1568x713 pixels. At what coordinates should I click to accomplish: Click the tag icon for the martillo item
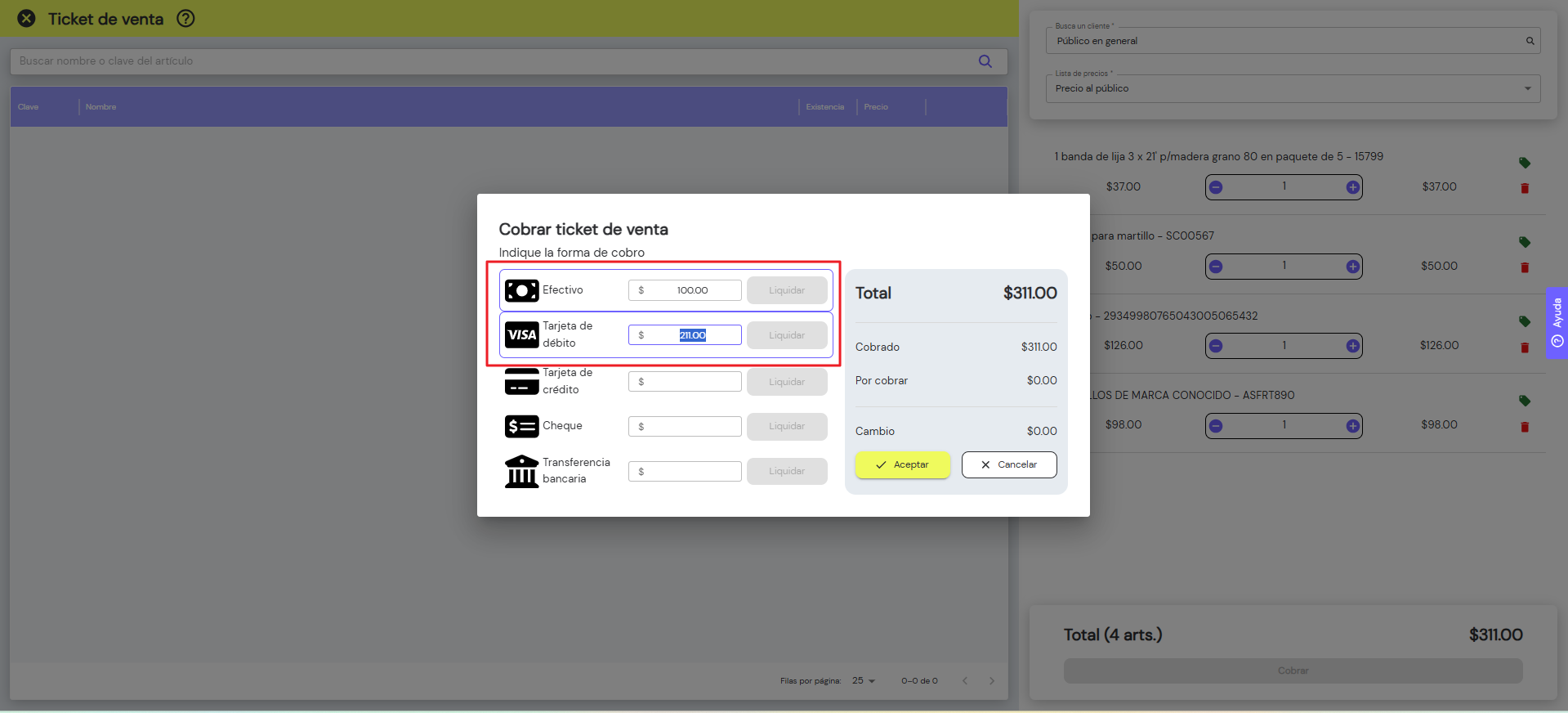(x=1525, y=242)
